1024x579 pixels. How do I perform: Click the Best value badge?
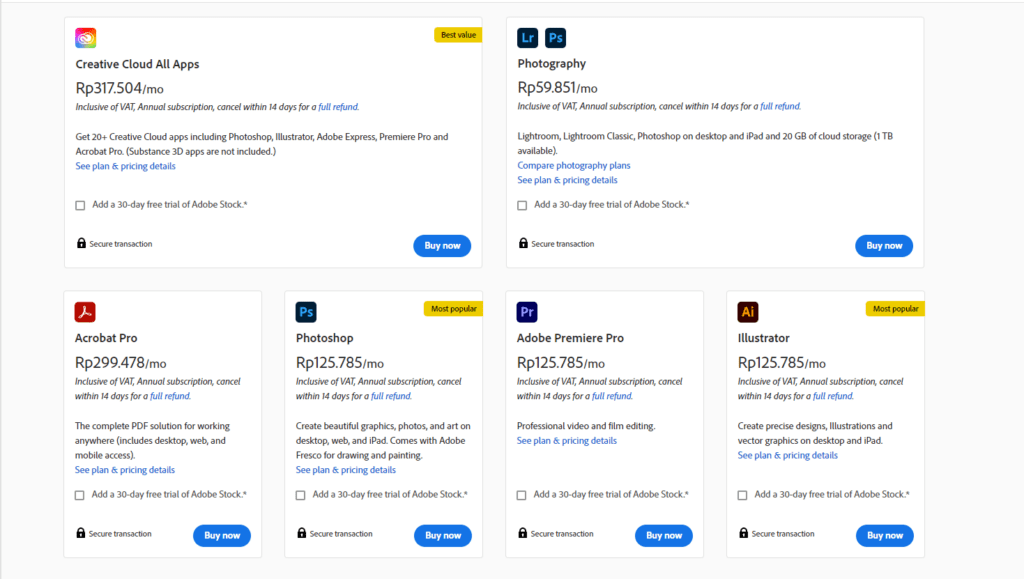point(458,35)
